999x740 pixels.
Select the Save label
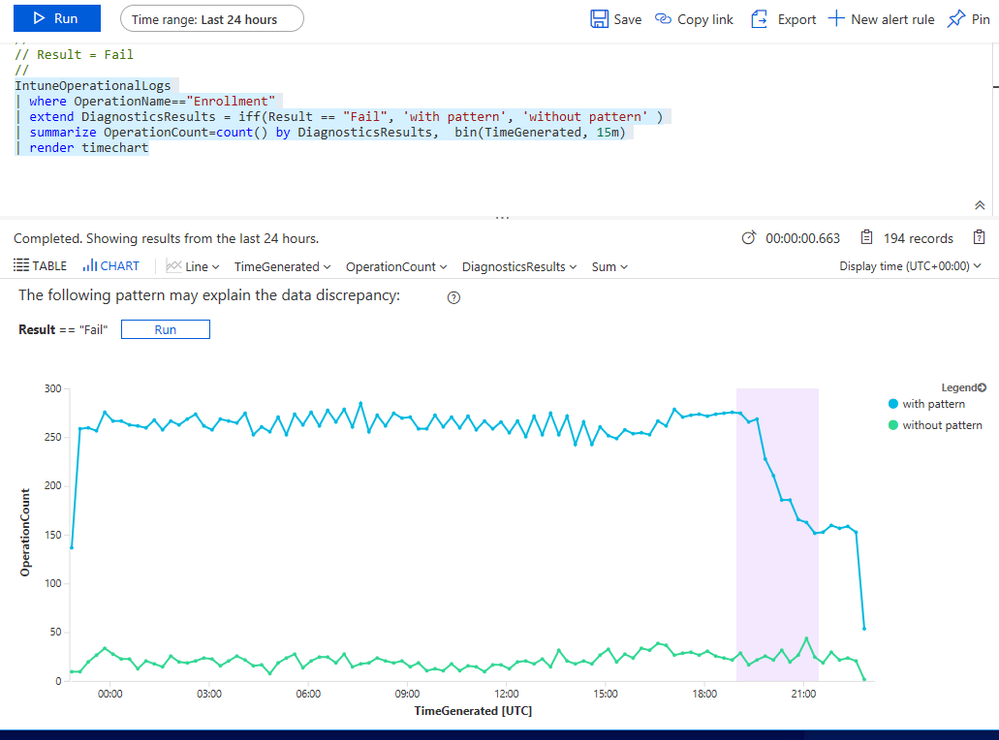(628, 20)
